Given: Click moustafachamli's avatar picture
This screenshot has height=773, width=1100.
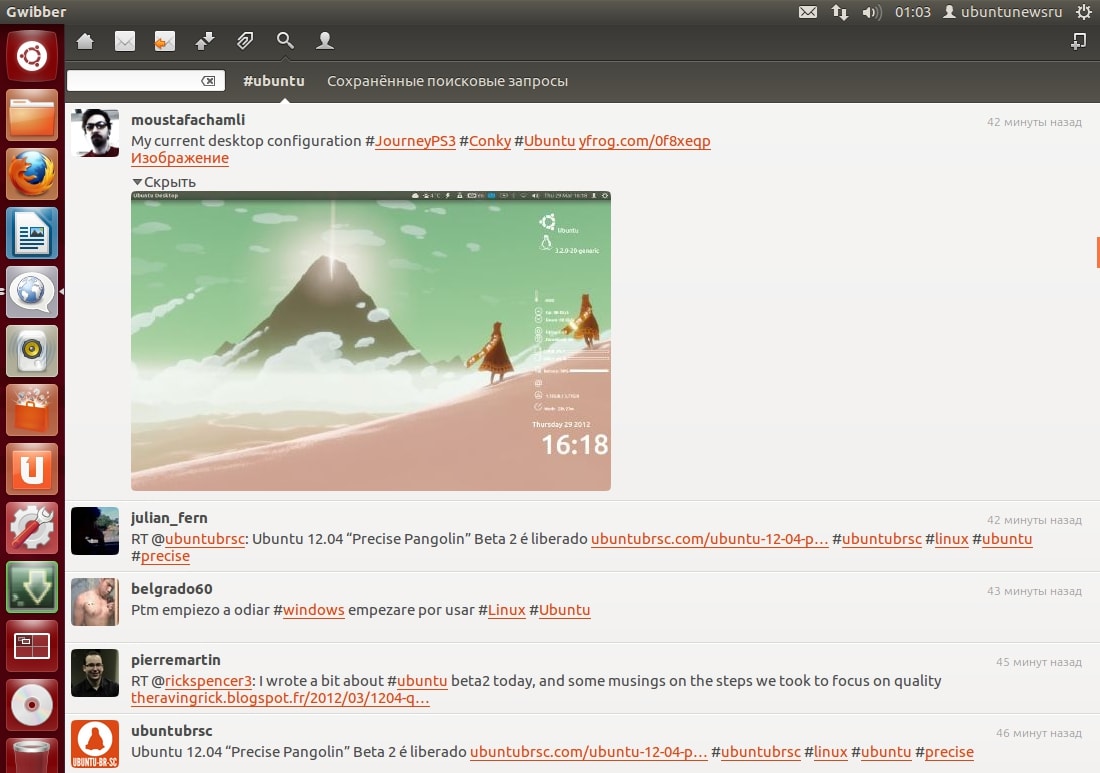Looking at the screenshot, I should [x=95, y=133].
